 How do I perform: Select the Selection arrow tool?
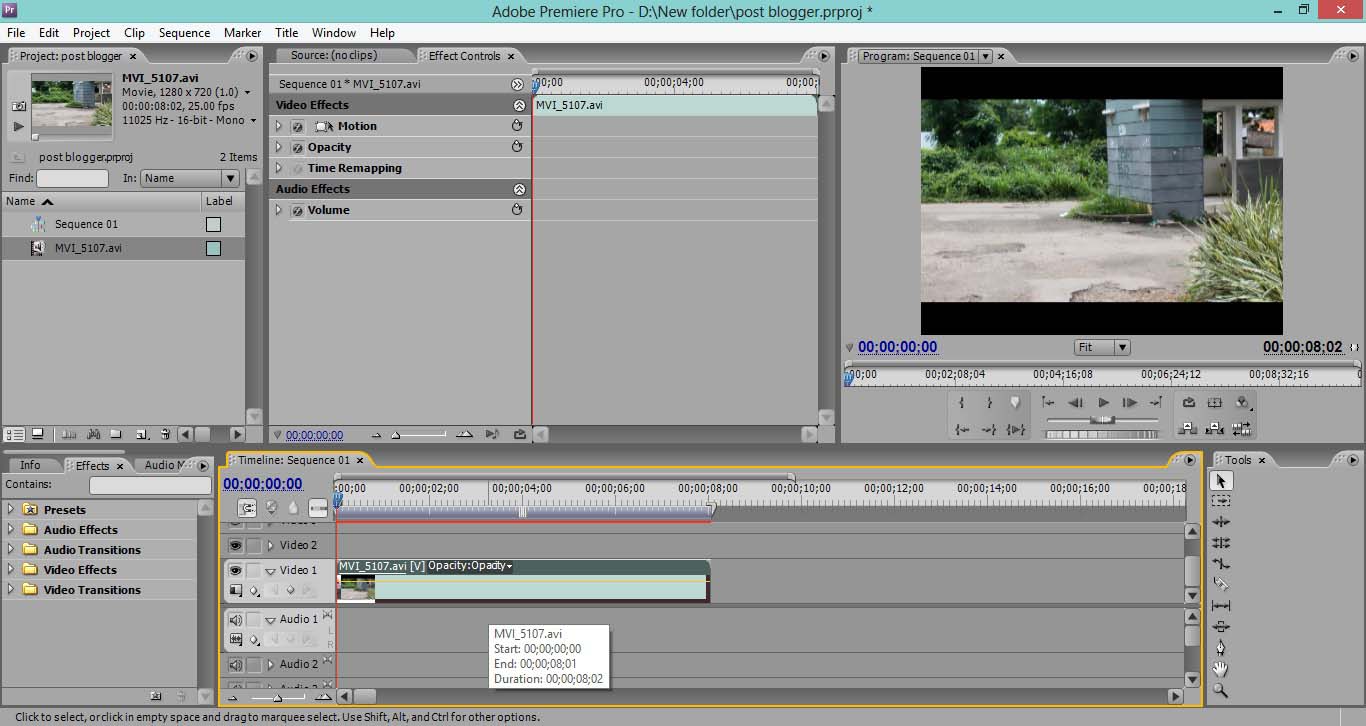coord(1221,481)
